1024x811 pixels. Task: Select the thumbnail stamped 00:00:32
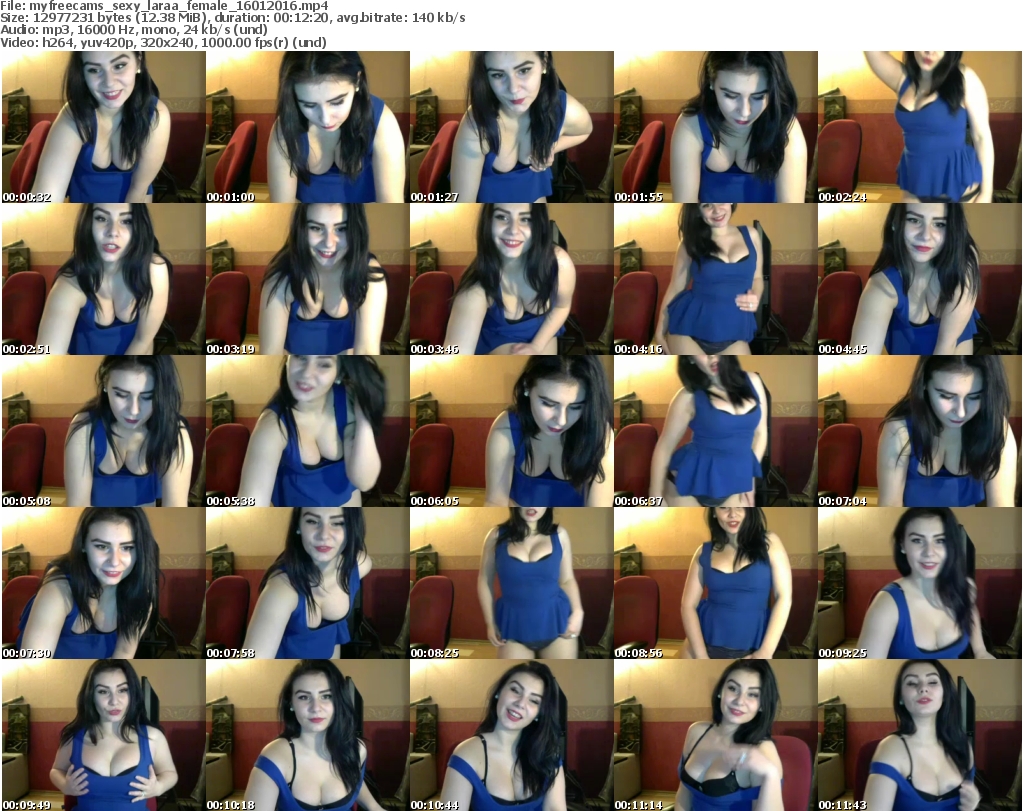(x=104, y=127)
